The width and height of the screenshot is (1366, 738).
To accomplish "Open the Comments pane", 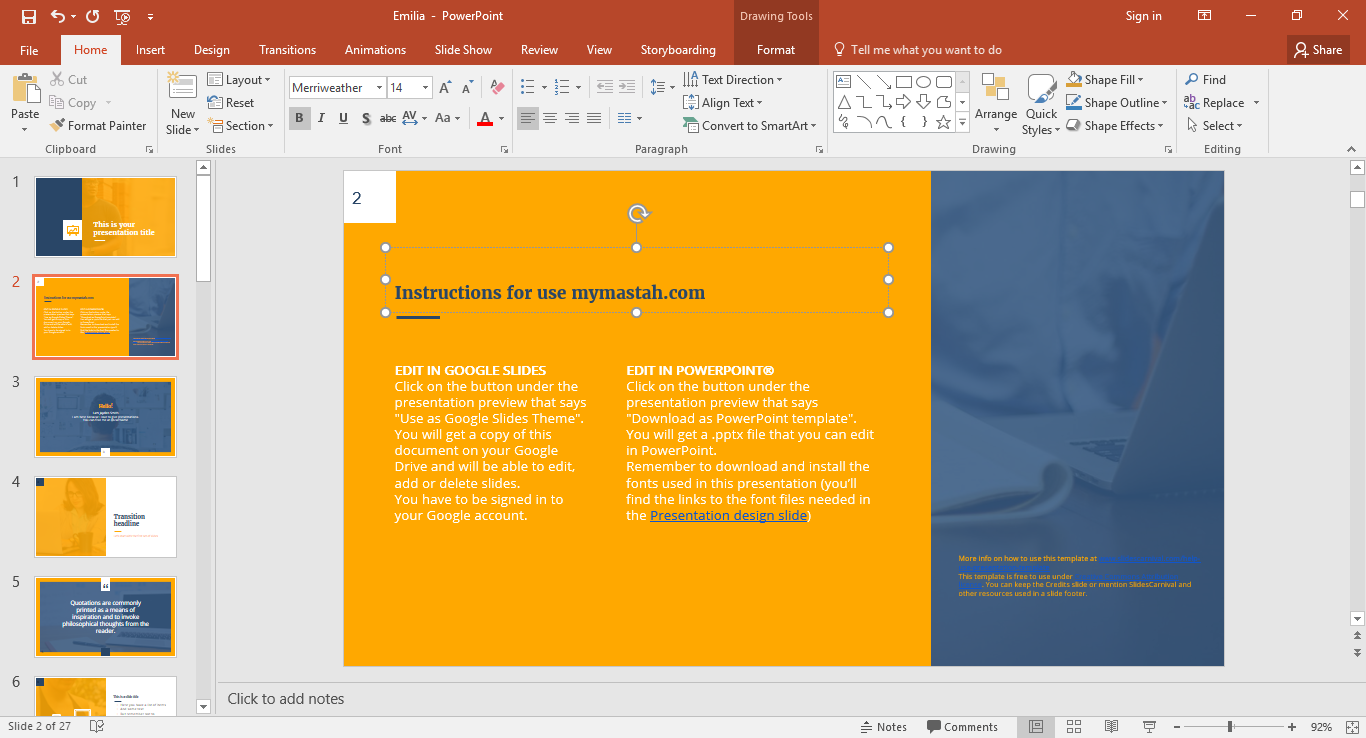I will (x=962, y=727).
